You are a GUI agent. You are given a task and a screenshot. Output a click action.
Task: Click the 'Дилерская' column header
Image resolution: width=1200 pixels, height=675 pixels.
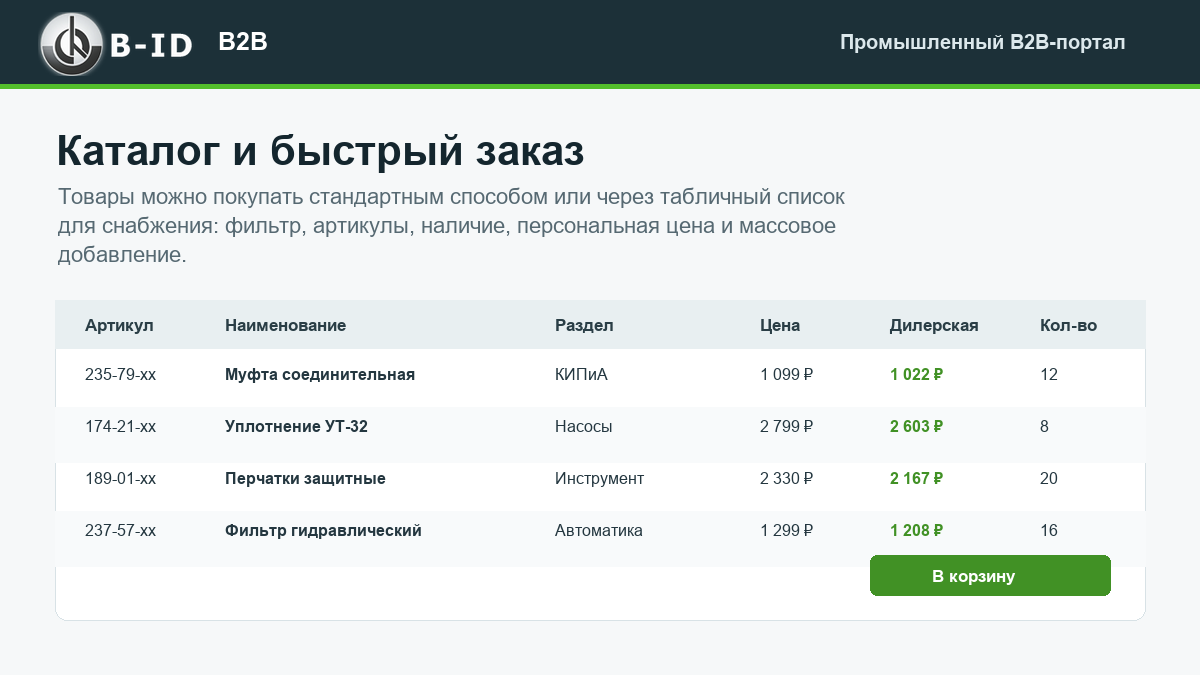coord(934,325)
